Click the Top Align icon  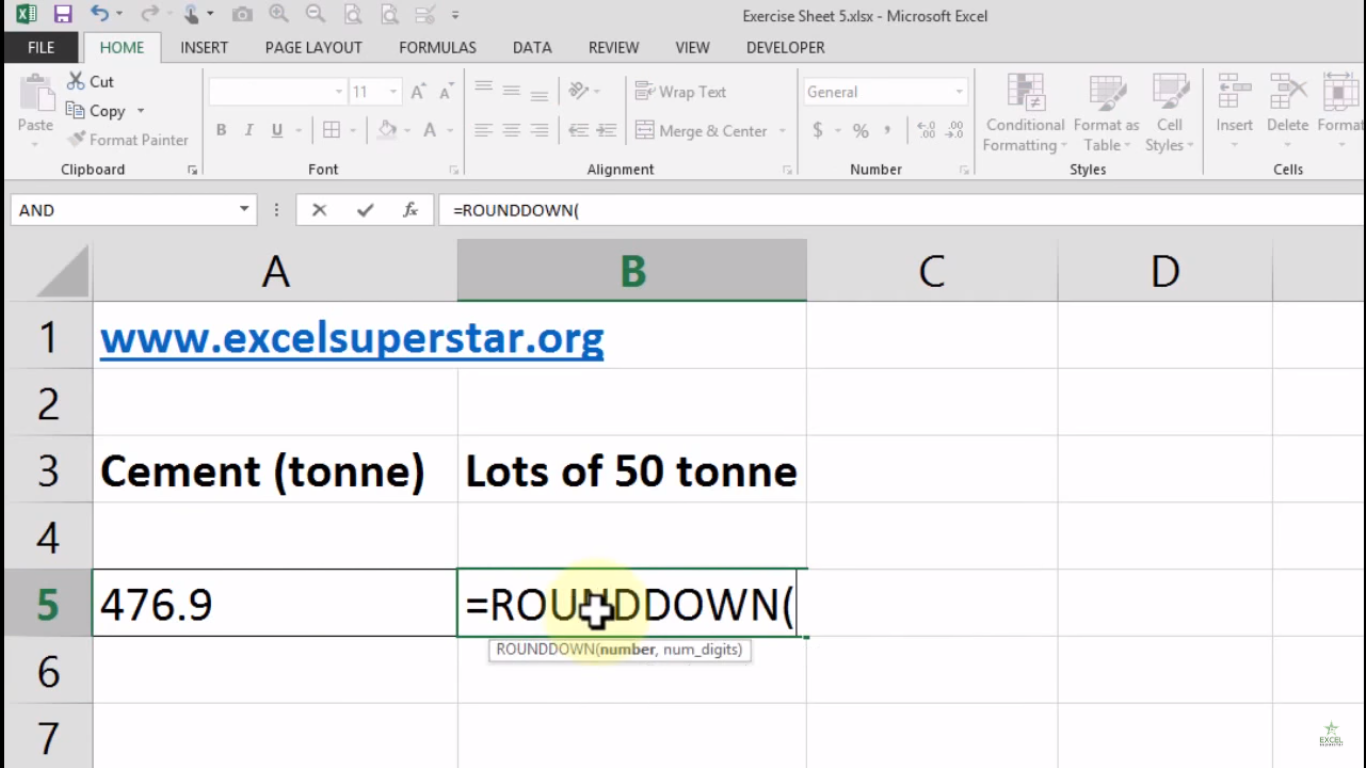pyautogui.click(x=484, y=91)
